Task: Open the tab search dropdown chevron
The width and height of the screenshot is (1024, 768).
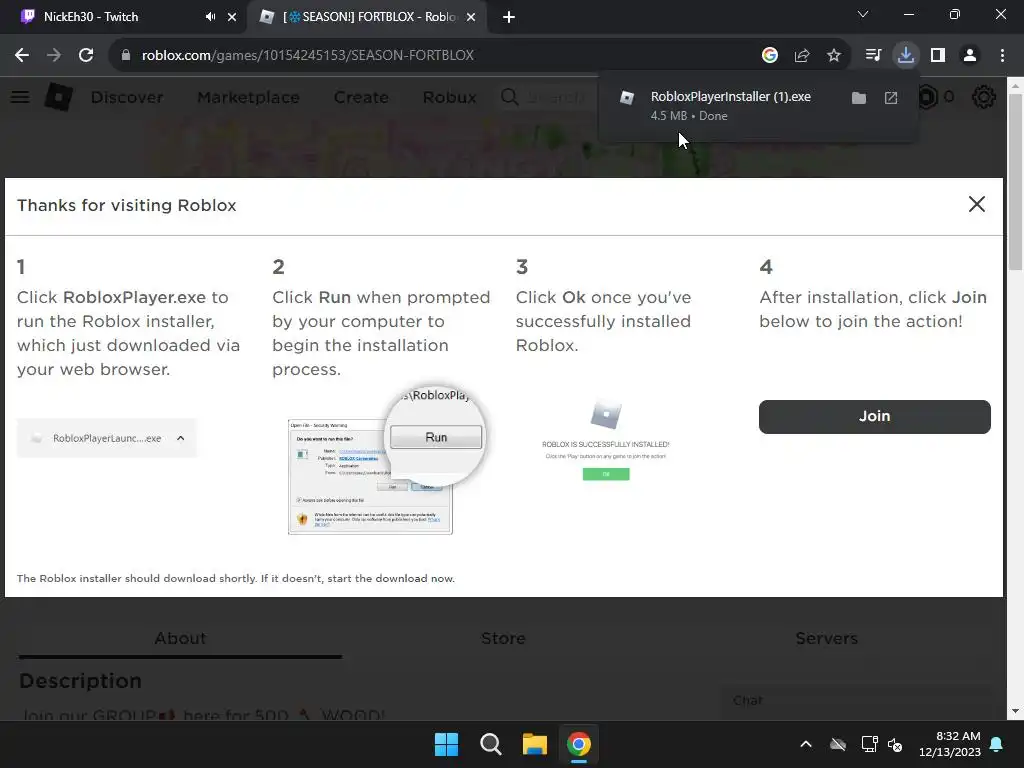Action: click(x=863, y=14)
